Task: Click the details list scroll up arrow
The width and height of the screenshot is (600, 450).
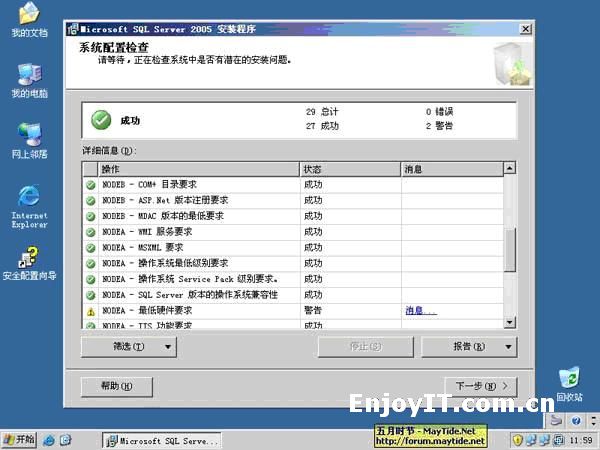Action: tap(509, 168)
